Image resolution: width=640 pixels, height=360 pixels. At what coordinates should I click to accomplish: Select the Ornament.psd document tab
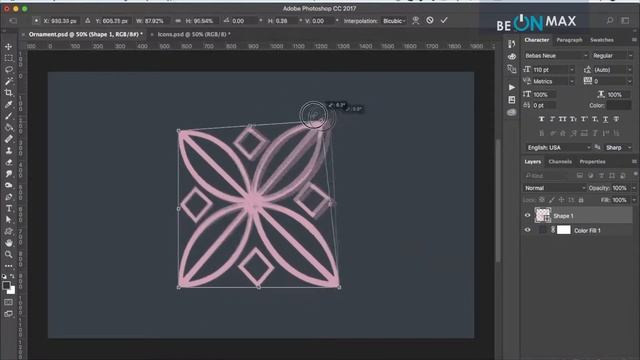click(x=86, y=34)
